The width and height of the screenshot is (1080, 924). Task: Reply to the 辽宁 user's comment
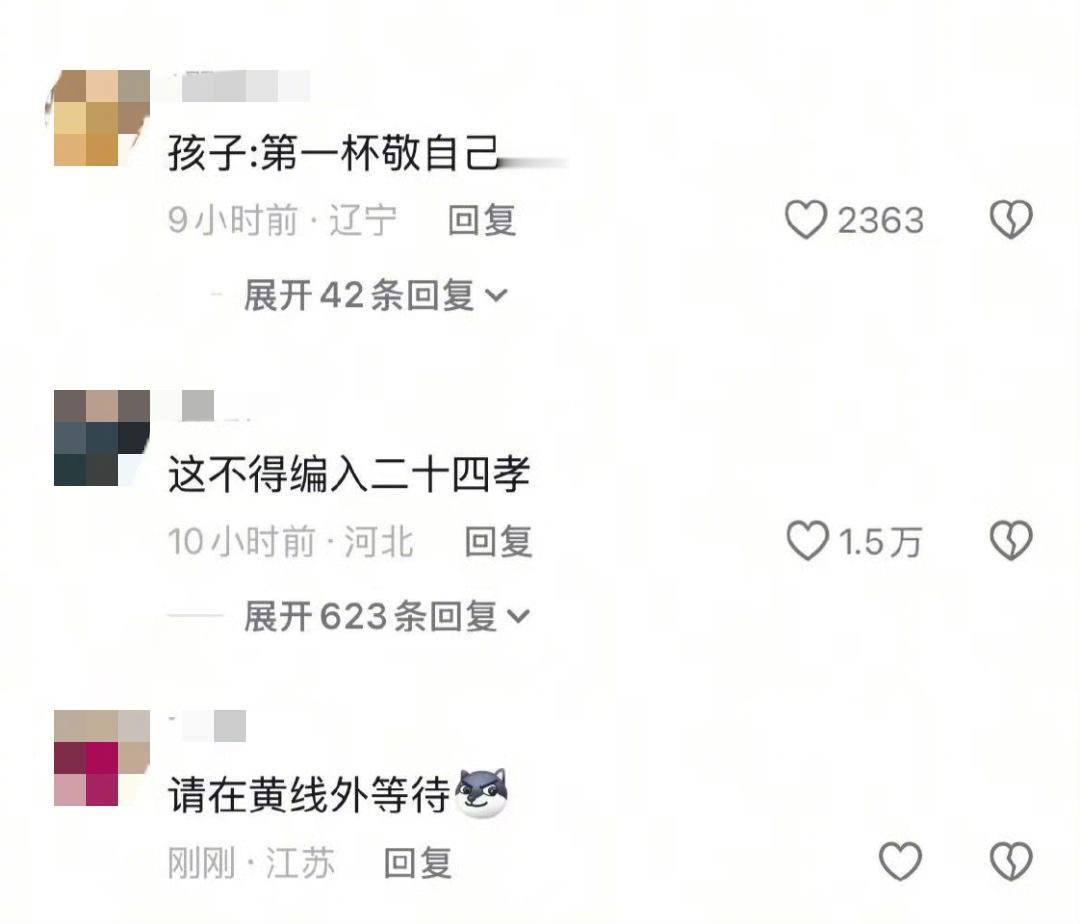(481, 220)
